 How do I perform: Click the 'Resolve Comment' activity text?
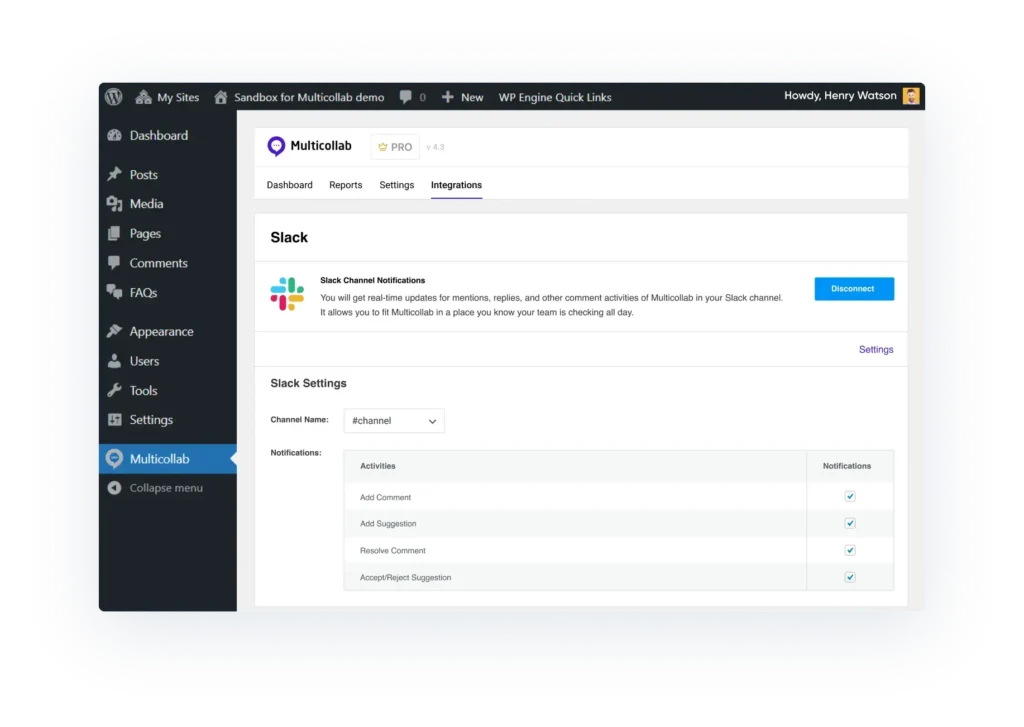(x=392, y=551)
